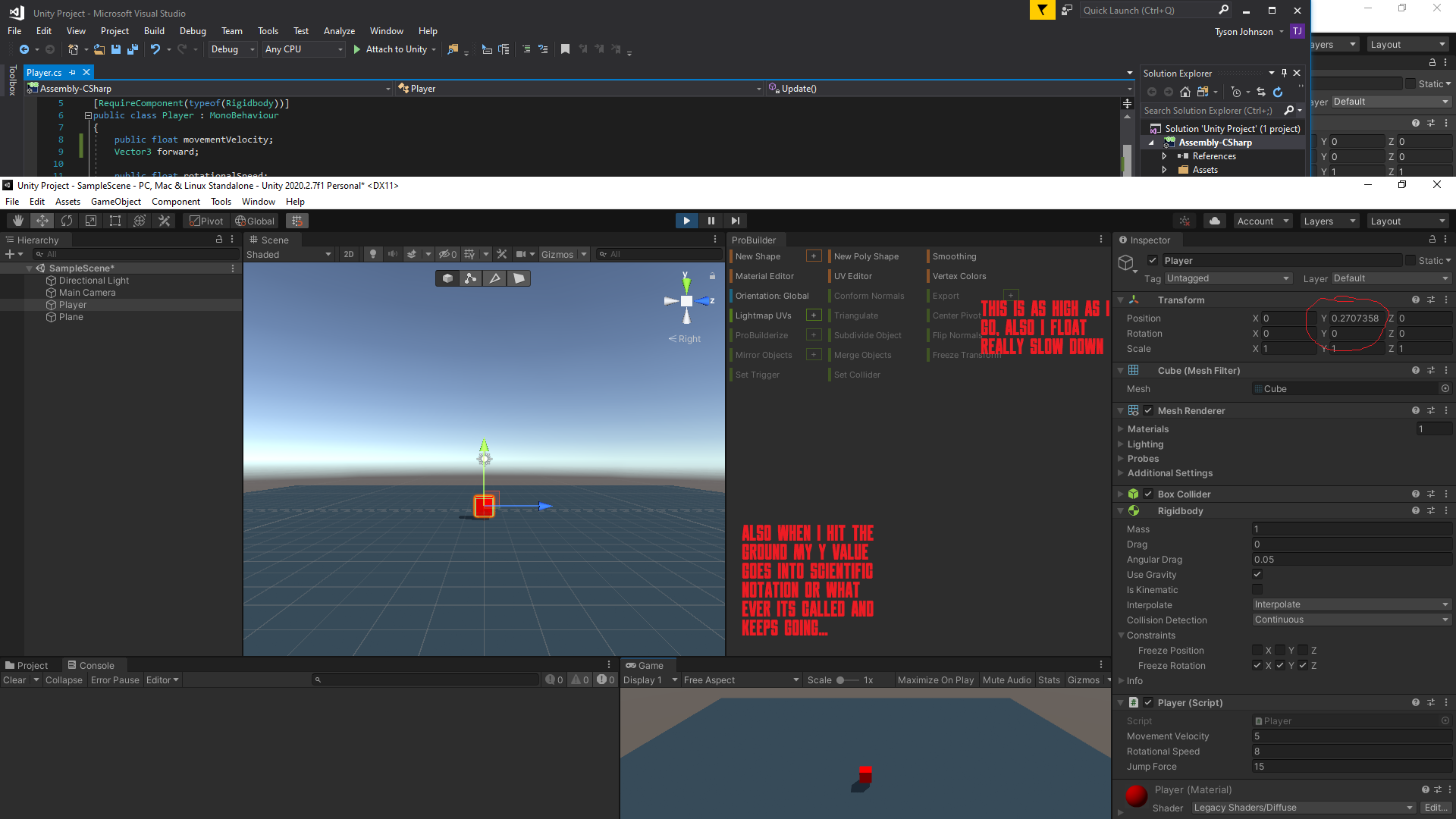Screen dimensions: 1456x819
Task: Click Maximize On Play button
Action: 936,680
